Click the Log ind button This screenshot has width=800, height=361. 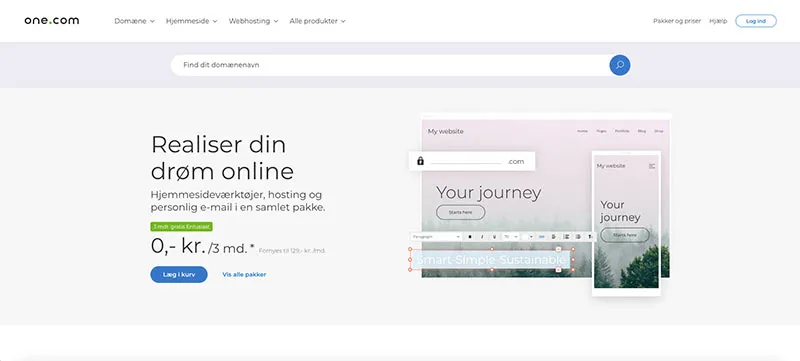pos(756,21)
